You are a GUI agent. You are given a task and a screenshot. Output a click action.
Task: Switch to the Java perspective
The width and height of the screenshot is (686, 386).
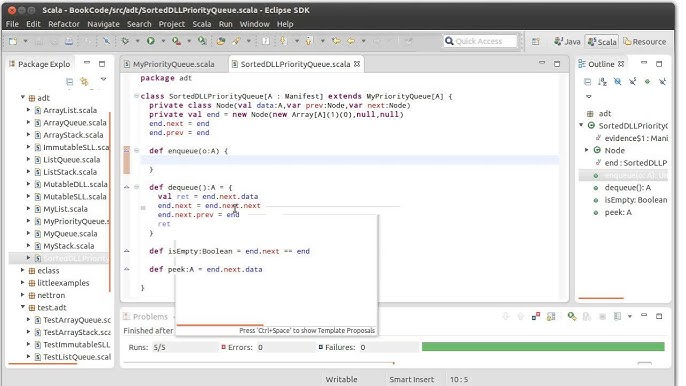[567, 42]
